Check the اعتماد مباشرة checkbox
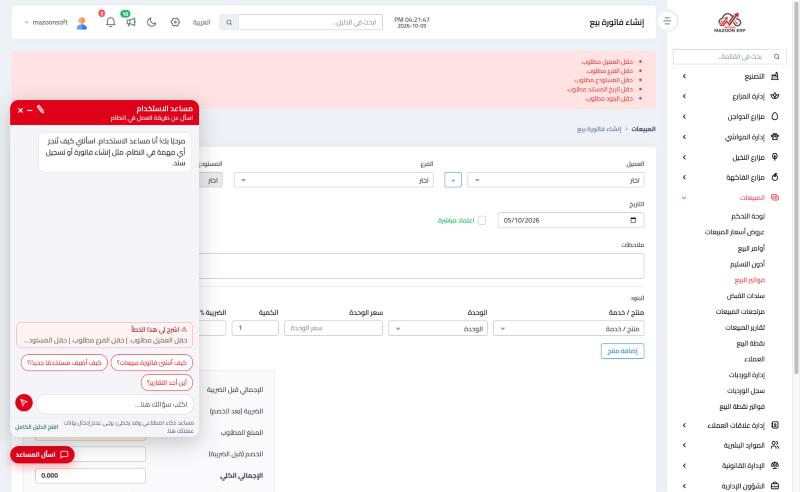The height and width of the screenshot is (492, 800). (x=482, y=220)
